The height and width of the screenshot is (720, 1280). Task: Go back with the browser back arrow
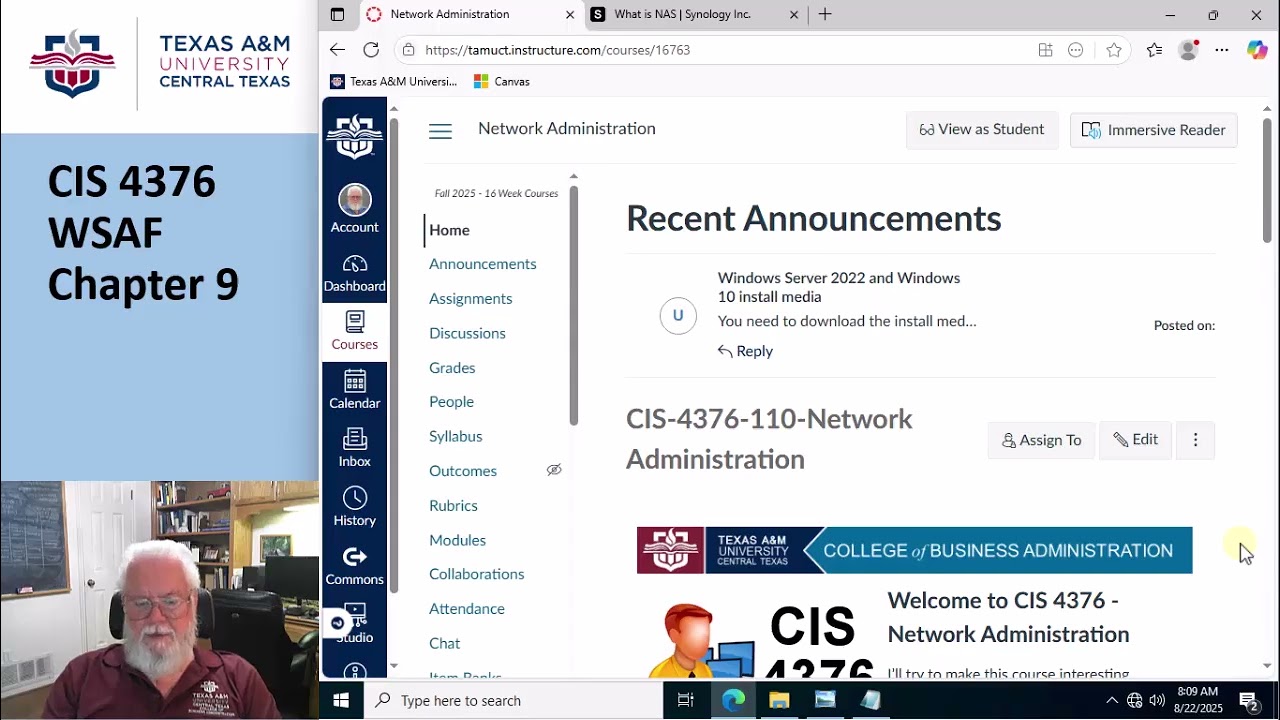point(337,50)
